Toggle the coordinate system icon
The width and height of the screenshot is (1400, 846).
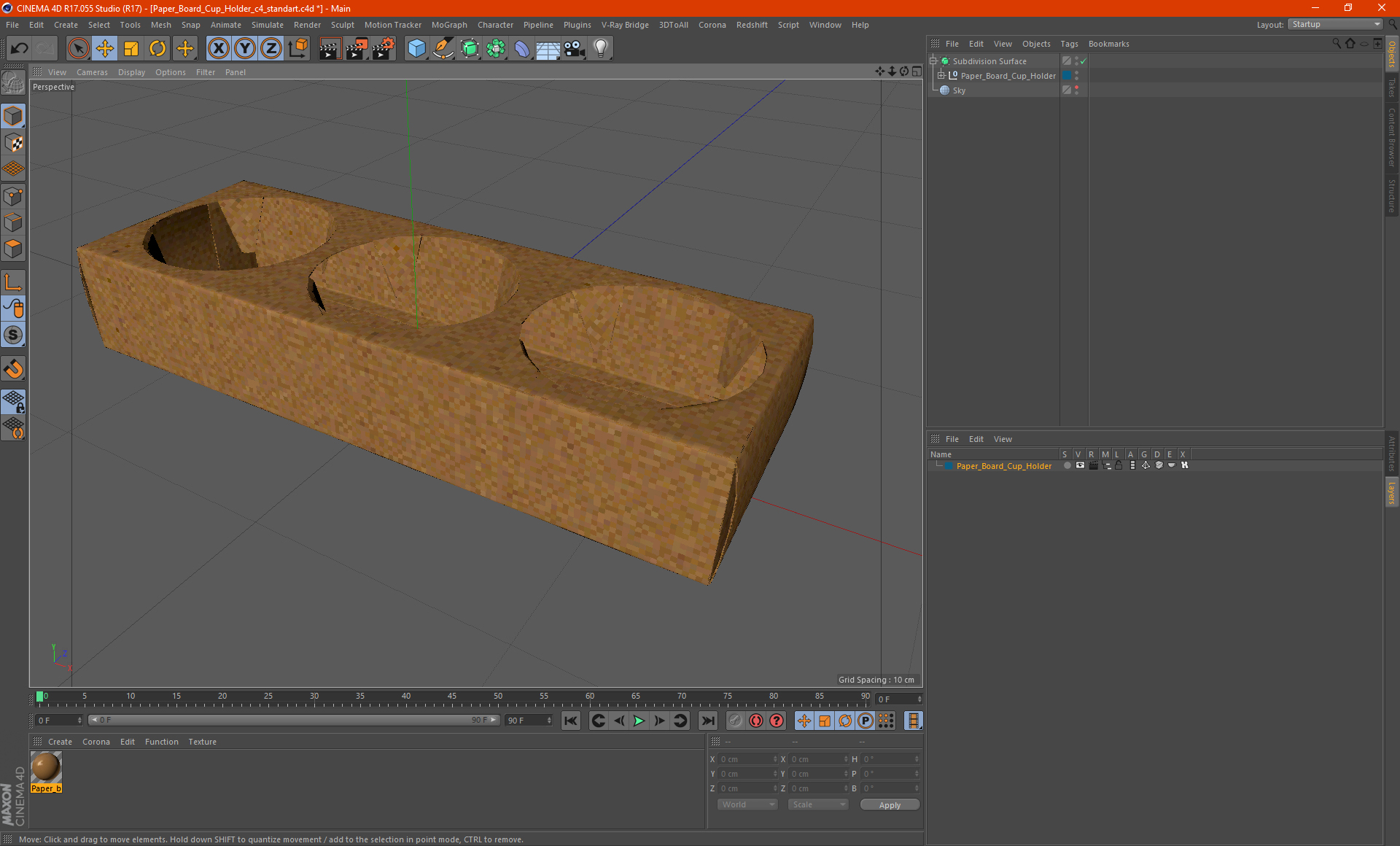point(298,49)
